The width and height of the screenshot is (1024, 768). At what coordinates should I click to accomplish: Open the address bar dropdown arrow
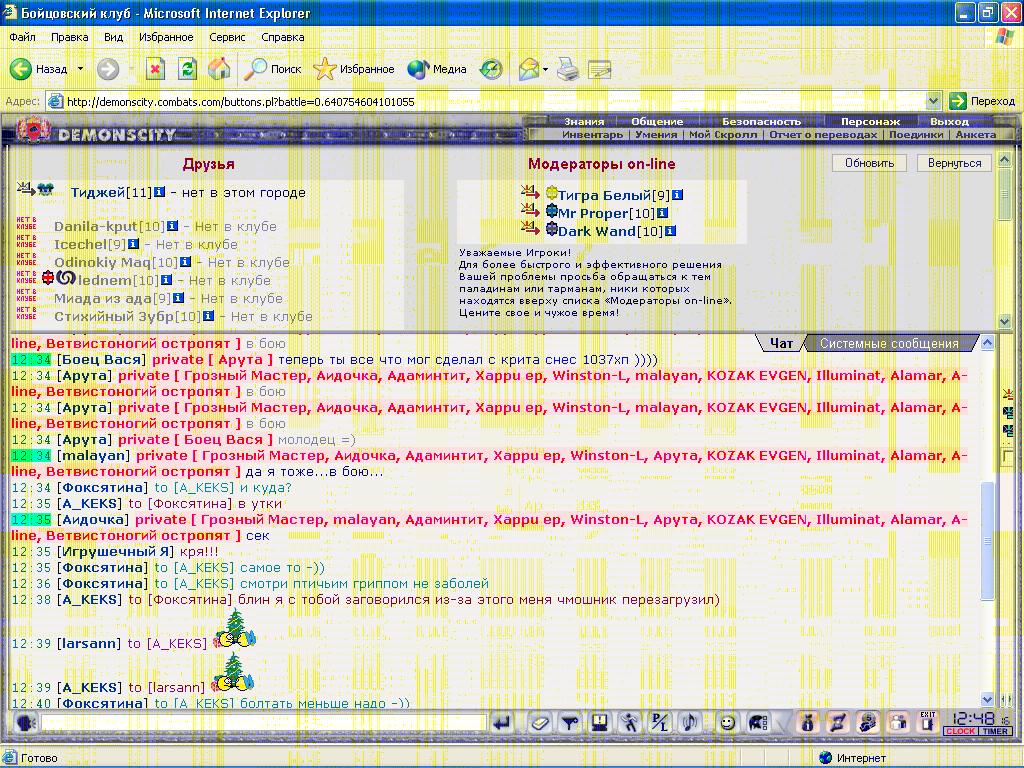[x=933, y=101]
